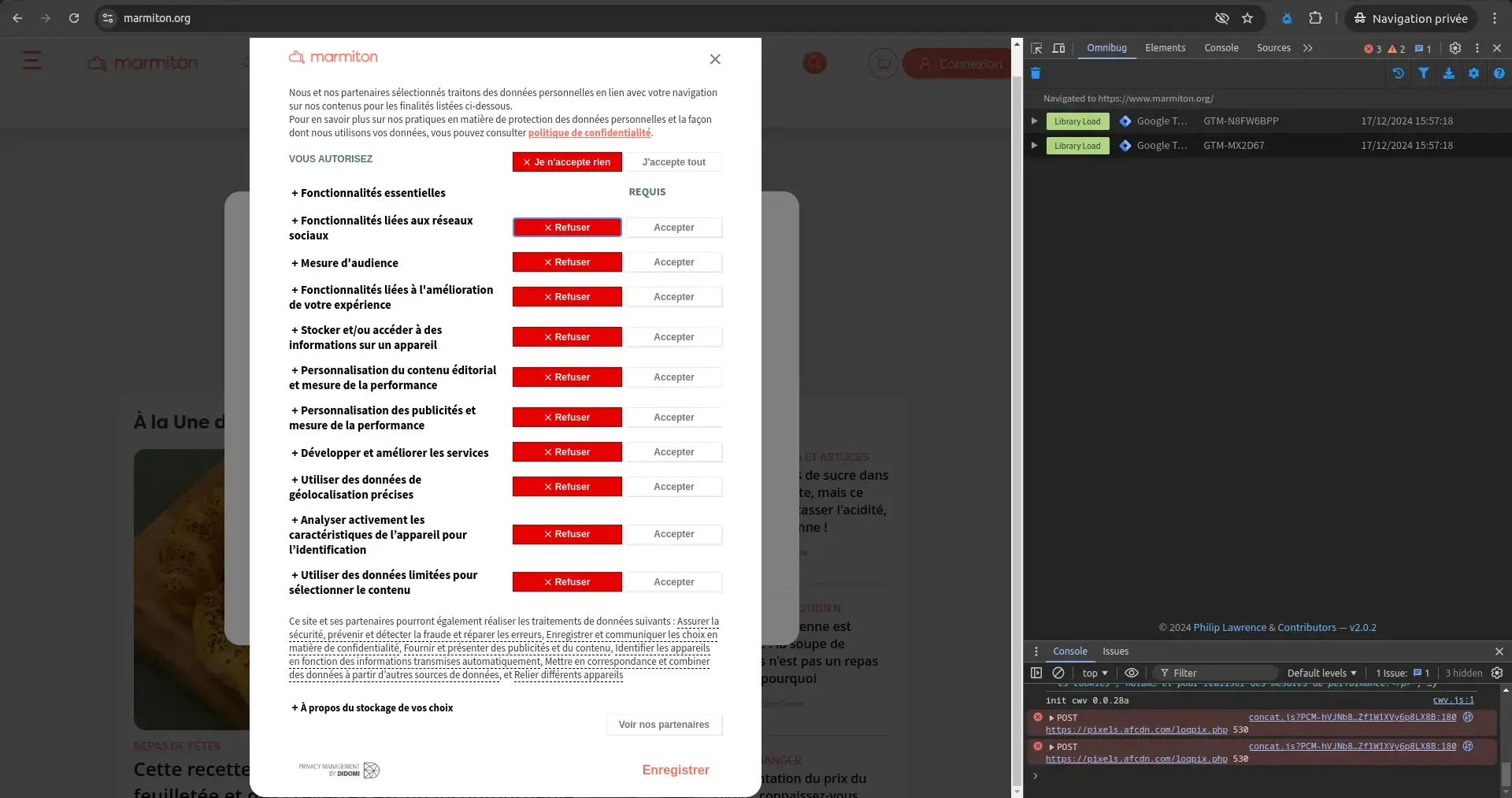
Task: Clear Omnibug requests with the trash icon
Action: pos(1036,73)
